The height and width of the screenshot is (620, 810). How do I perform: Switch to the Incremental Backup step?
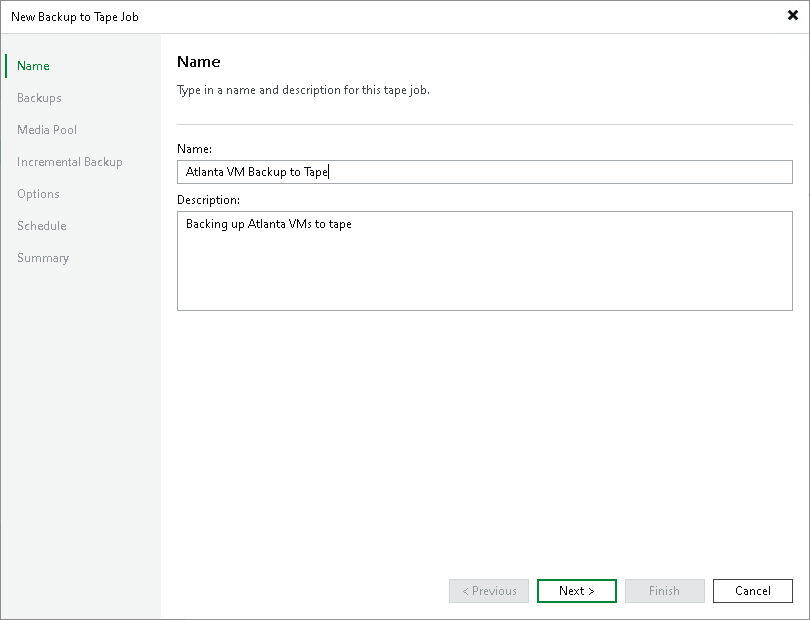[x=70, y=162]
